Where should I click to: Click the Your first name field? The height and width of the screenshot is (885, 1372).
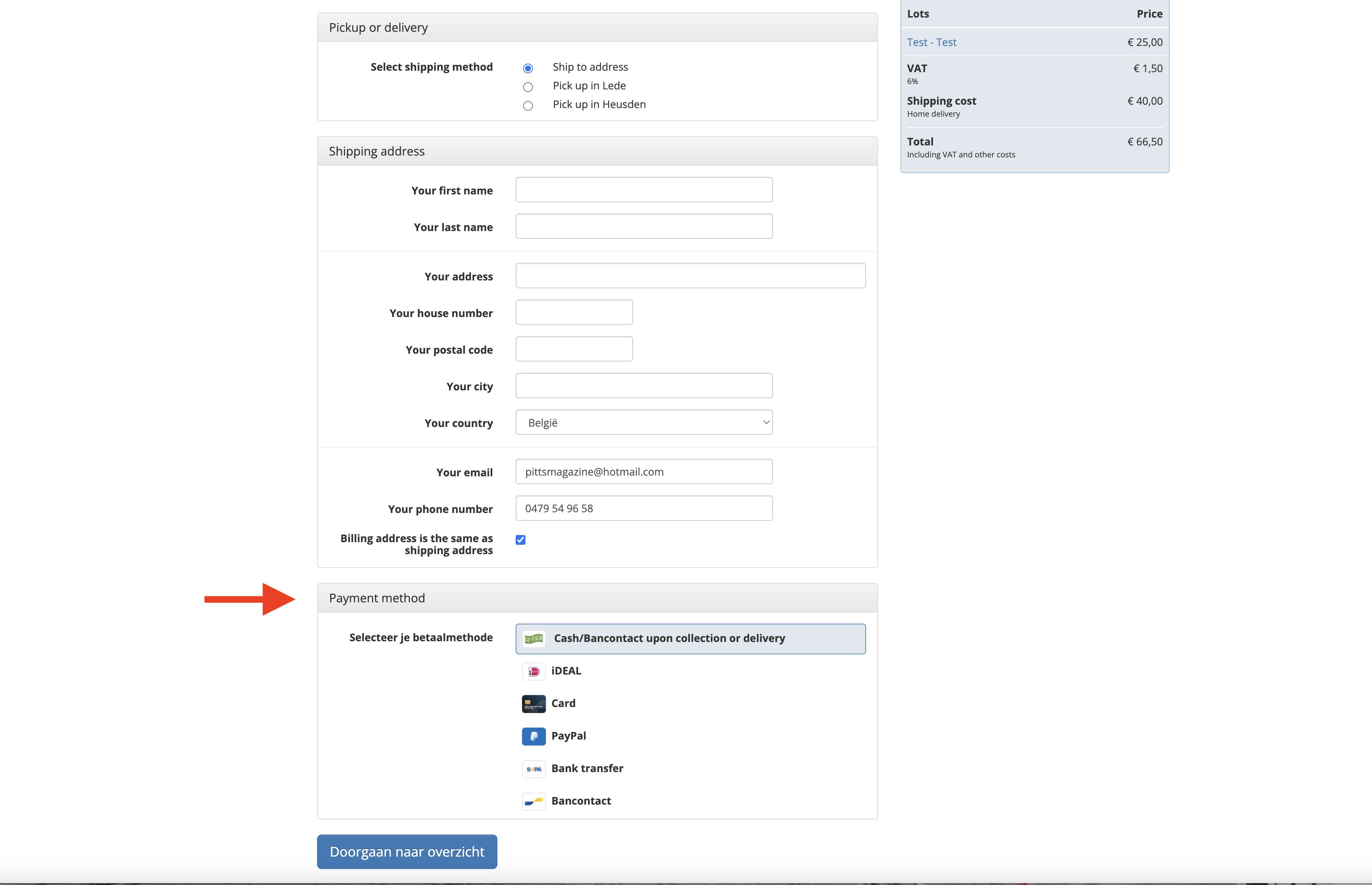[x=644, y=190]
